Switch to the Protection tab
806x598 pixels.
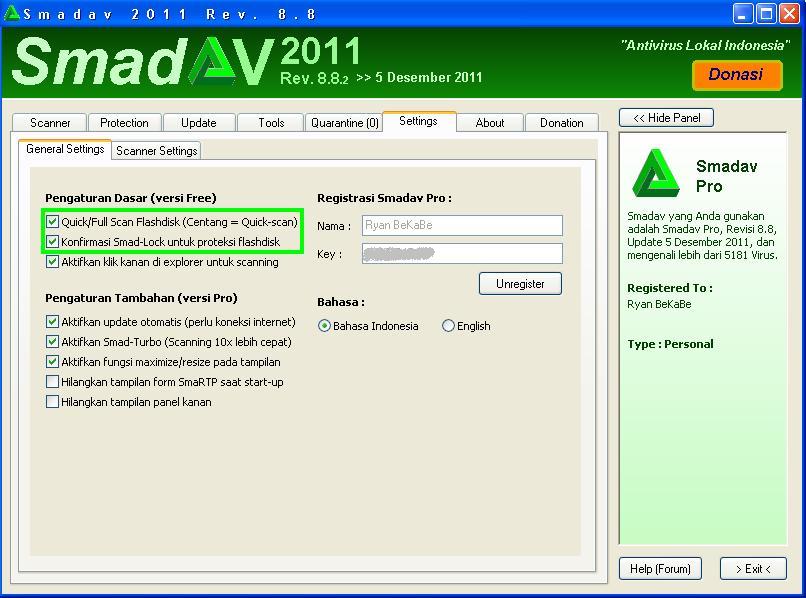coord(124,123)
